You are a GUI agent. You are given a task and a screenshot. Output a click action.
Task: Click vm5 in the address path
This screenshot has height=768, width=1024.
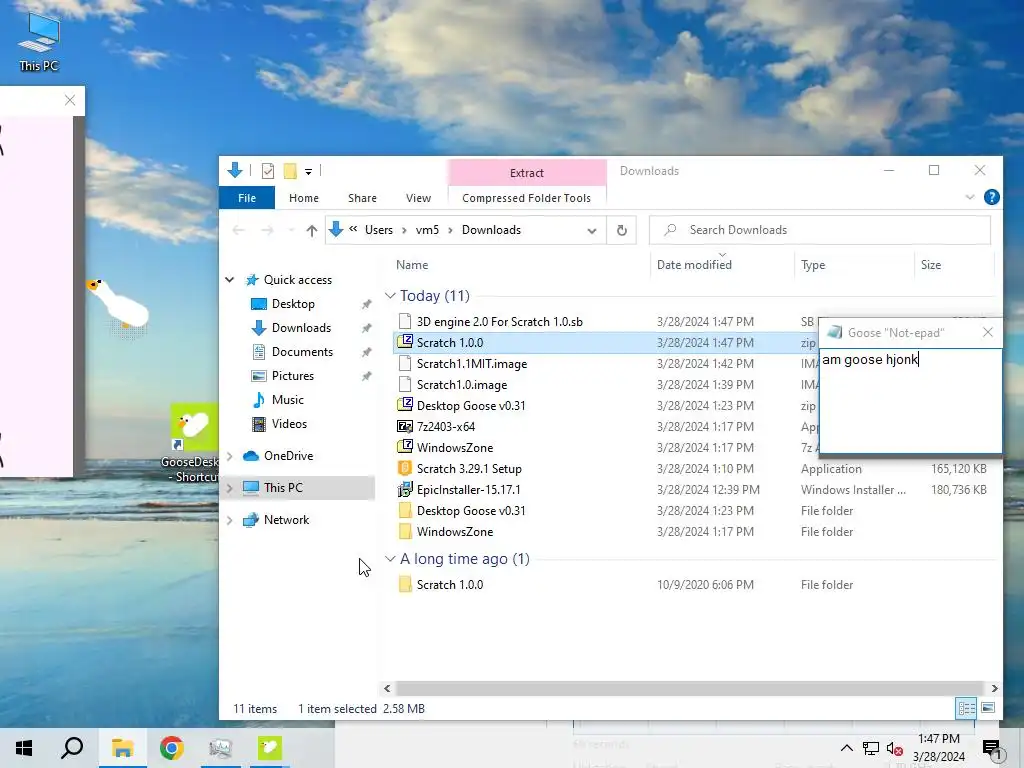coord(427,230)
